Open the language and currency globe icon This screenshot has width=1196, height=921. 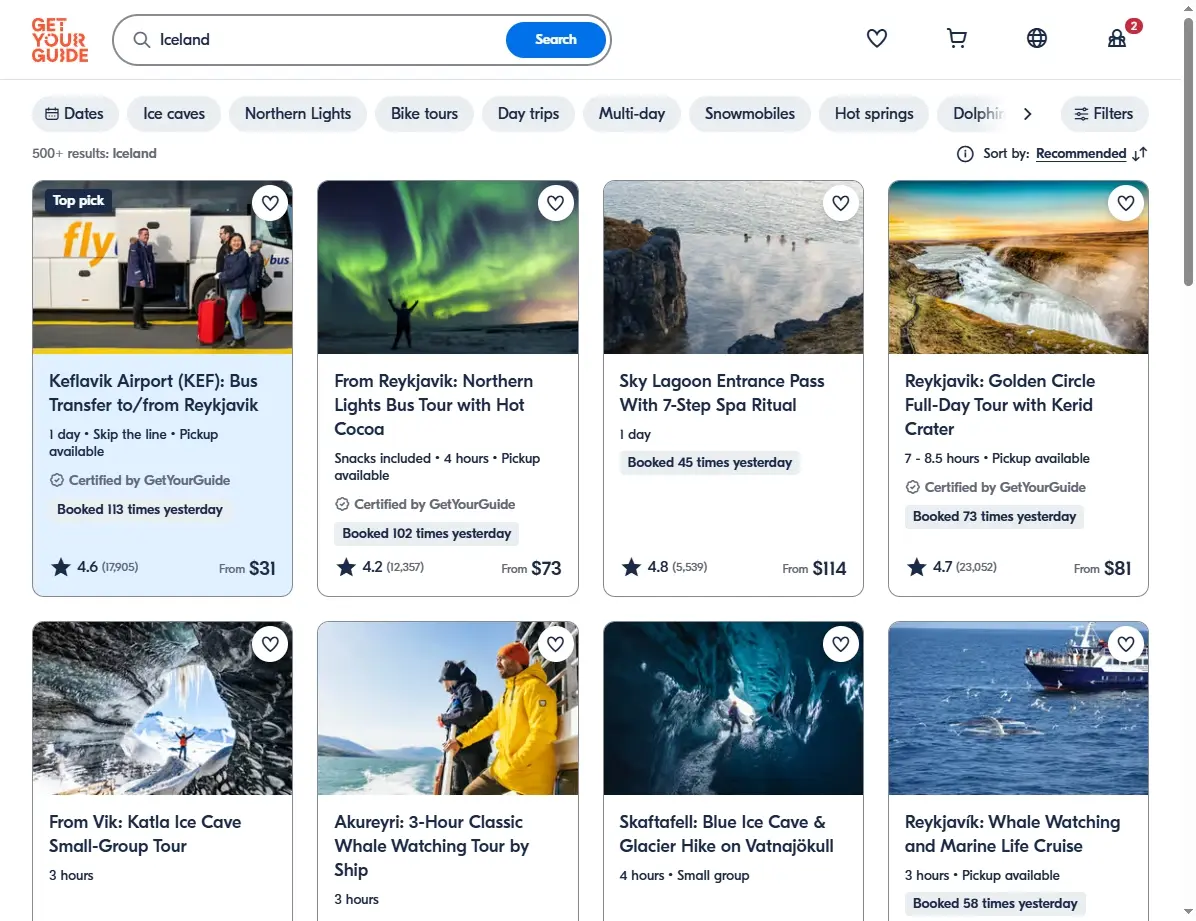coord(1037,38)
